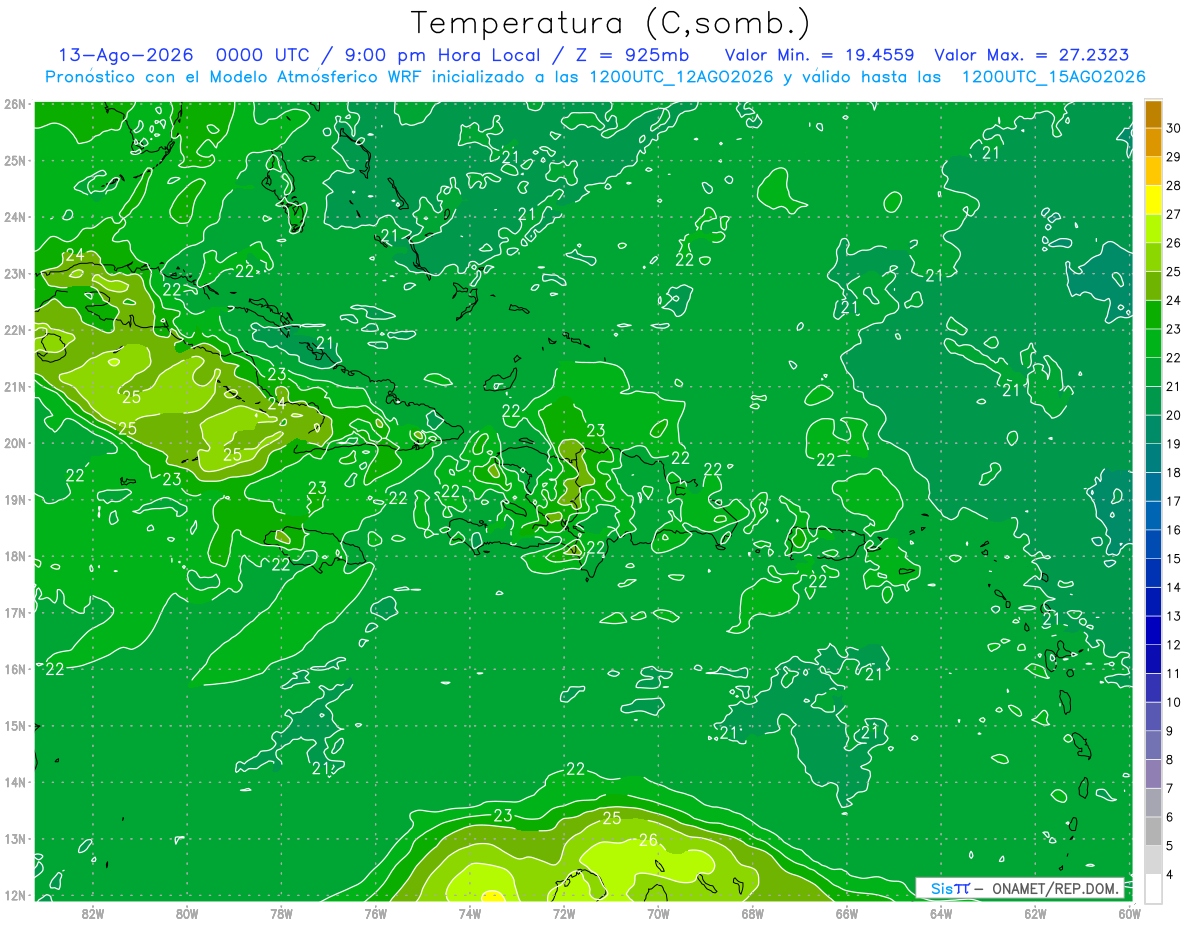Click the 18N latitude axis label
The width and height of the screenshot is (1200, 927).
click(15, 556)
